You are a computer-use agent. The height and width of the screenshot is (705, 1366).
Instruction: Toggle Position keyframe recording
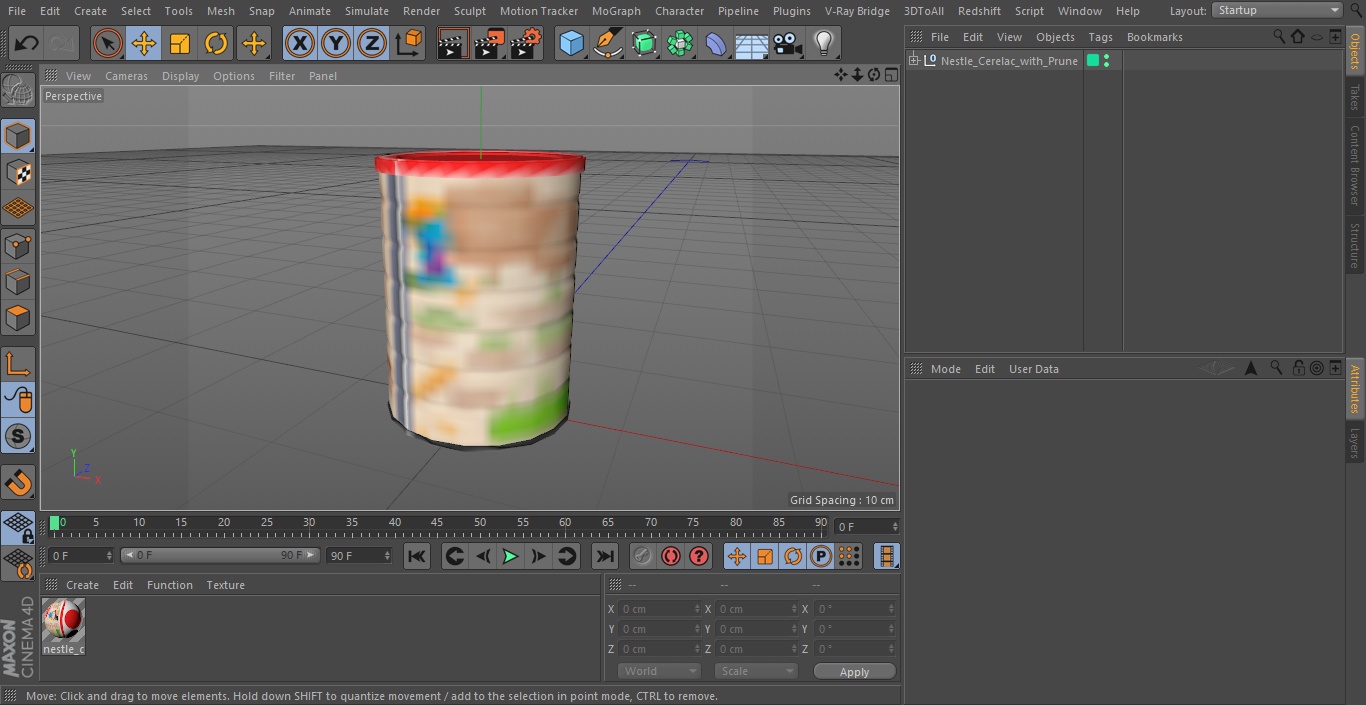pyautogui.click(x=737, y=556)
